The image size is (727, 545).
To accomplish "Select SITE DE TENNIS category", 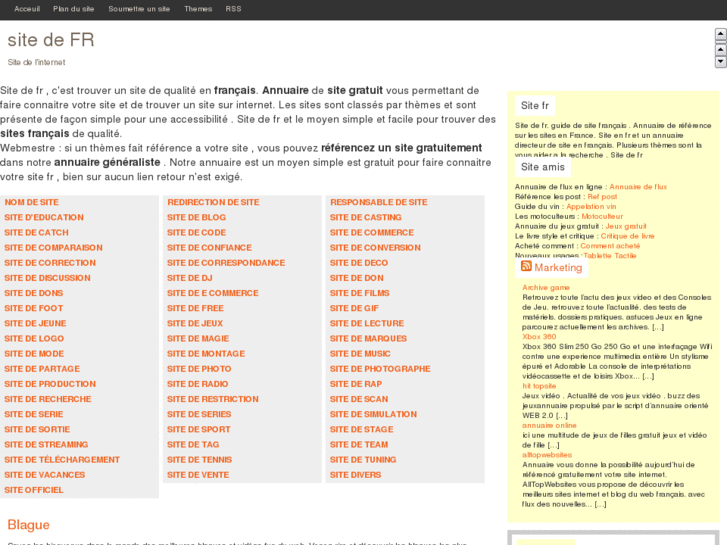I will point(199,460).
